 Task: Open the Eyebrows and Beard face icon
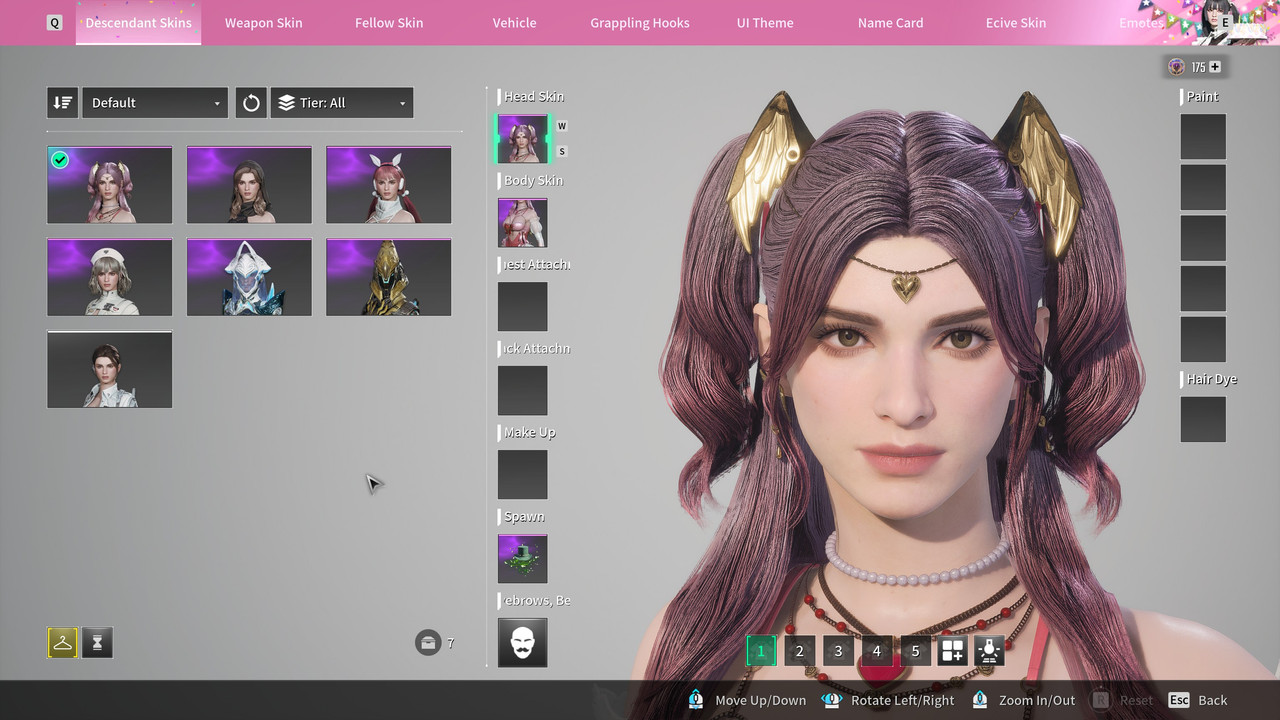coord(523,643)
